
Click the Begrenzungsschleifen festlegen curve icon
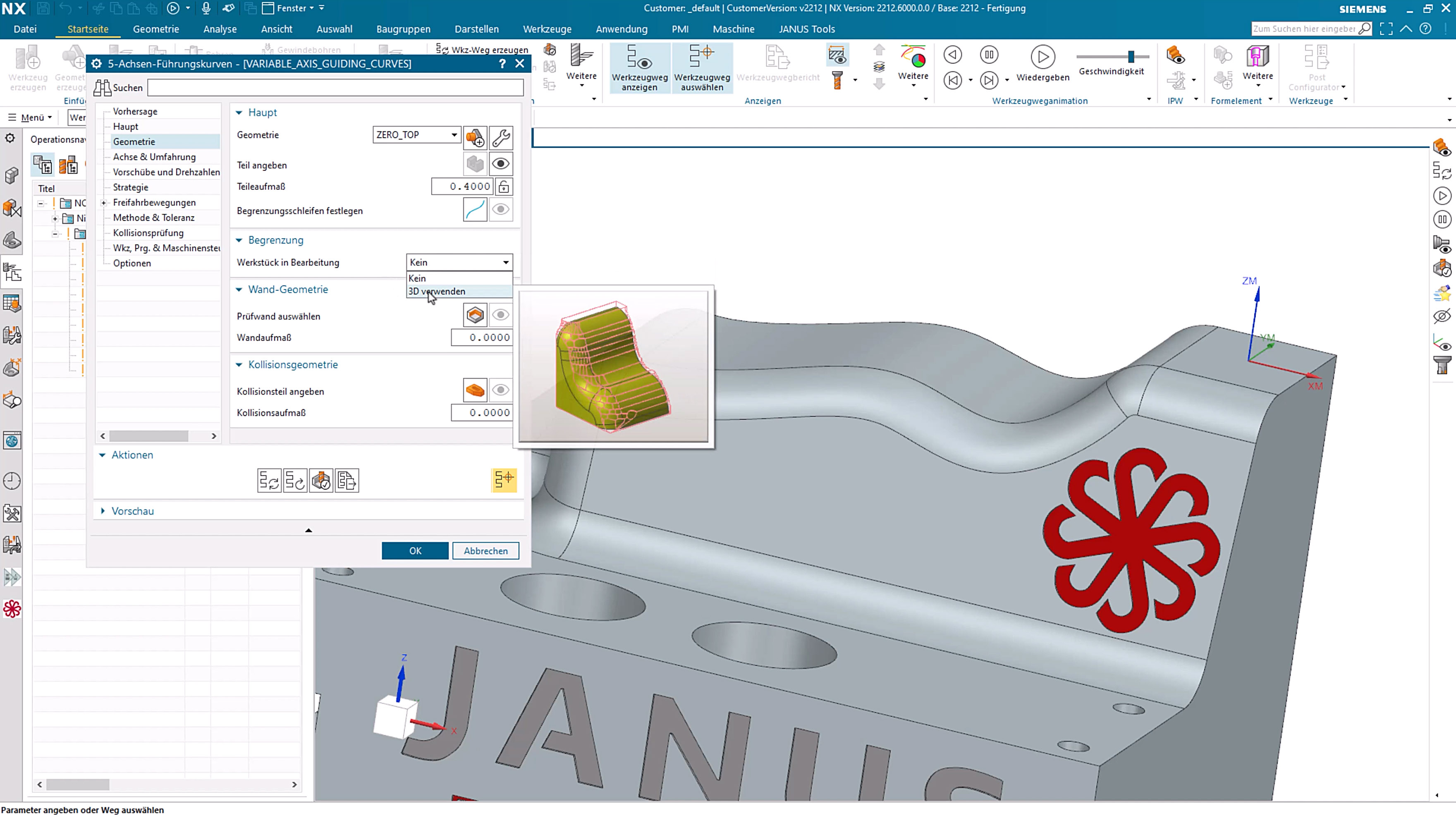tap(475, 210)
